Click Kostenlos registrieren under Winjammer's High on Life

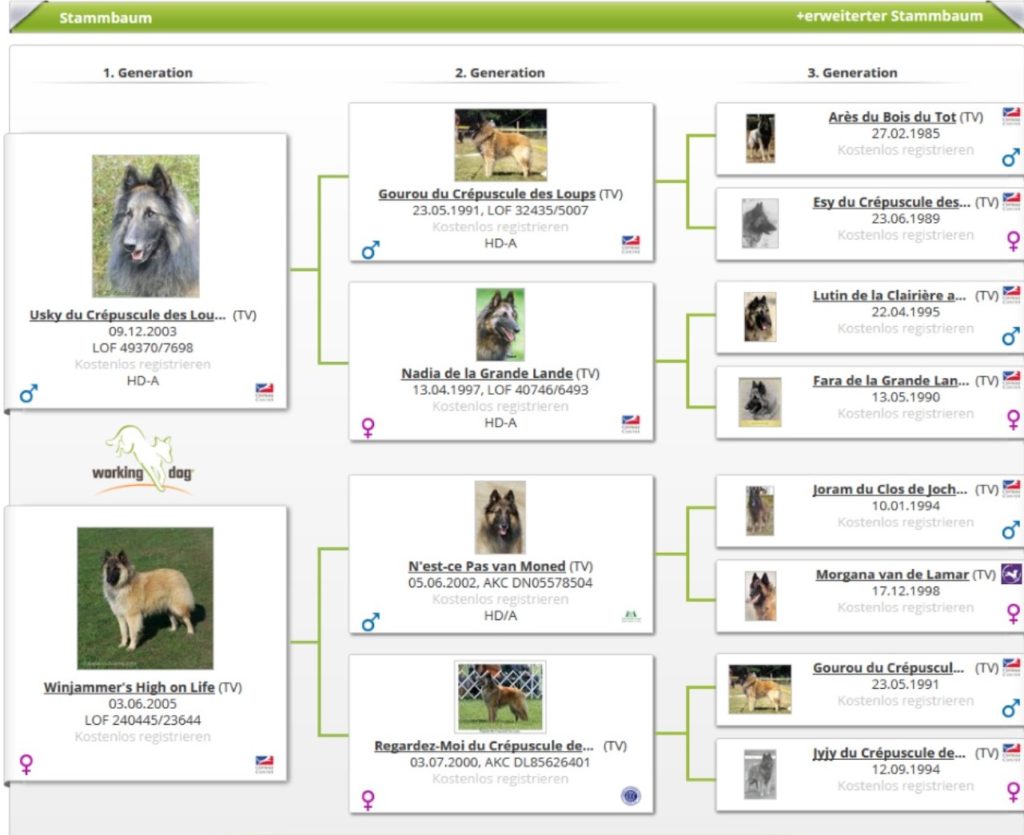(142, 736)
